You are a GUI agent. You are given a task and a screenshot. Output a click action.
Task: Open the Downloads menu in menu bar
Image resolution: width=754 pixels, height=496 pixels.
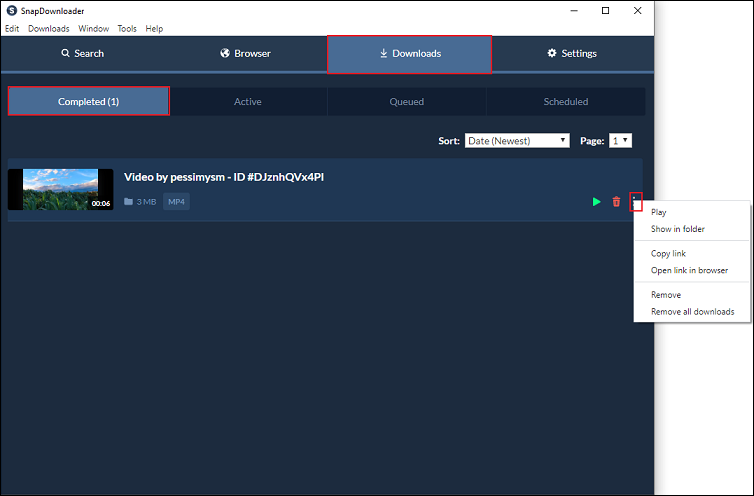(49, 28)
